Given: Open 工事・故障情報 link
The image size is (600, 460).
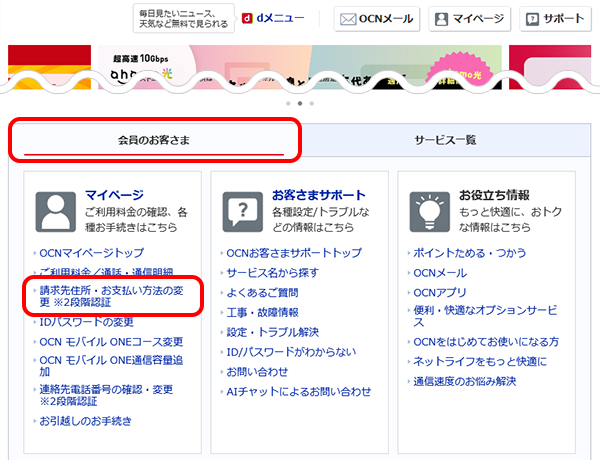Looking at the screenshot, I should (x=262, y=312).
